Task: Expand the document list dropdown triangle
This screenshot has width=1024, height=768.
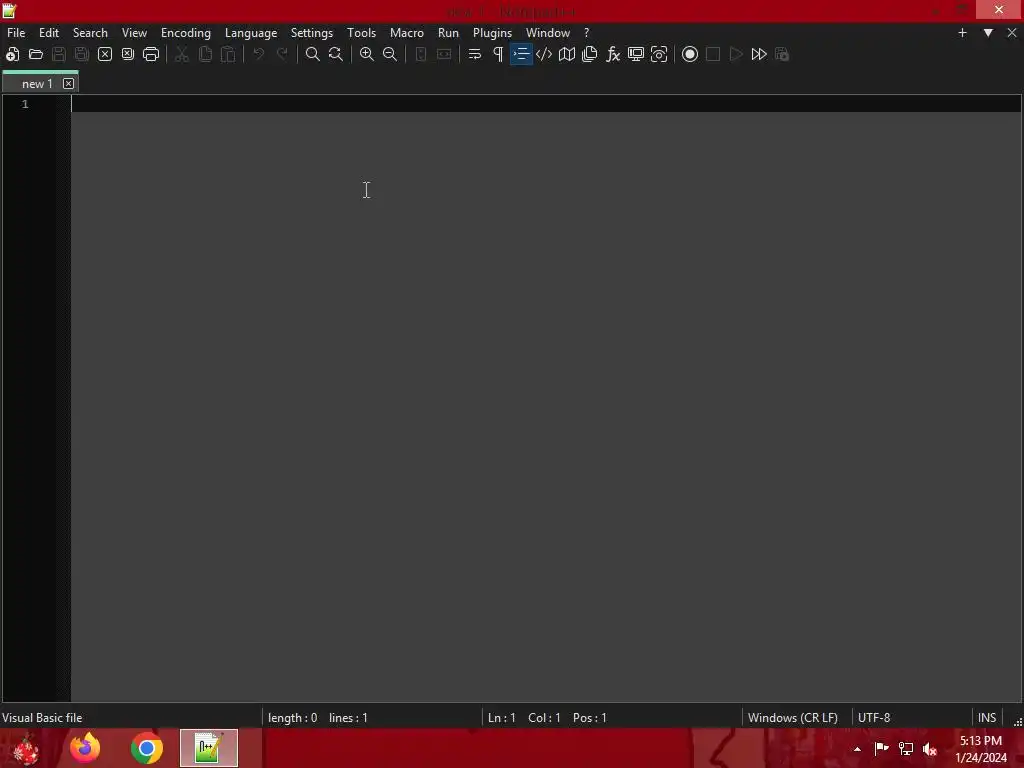Action: [x=988, y=33]
